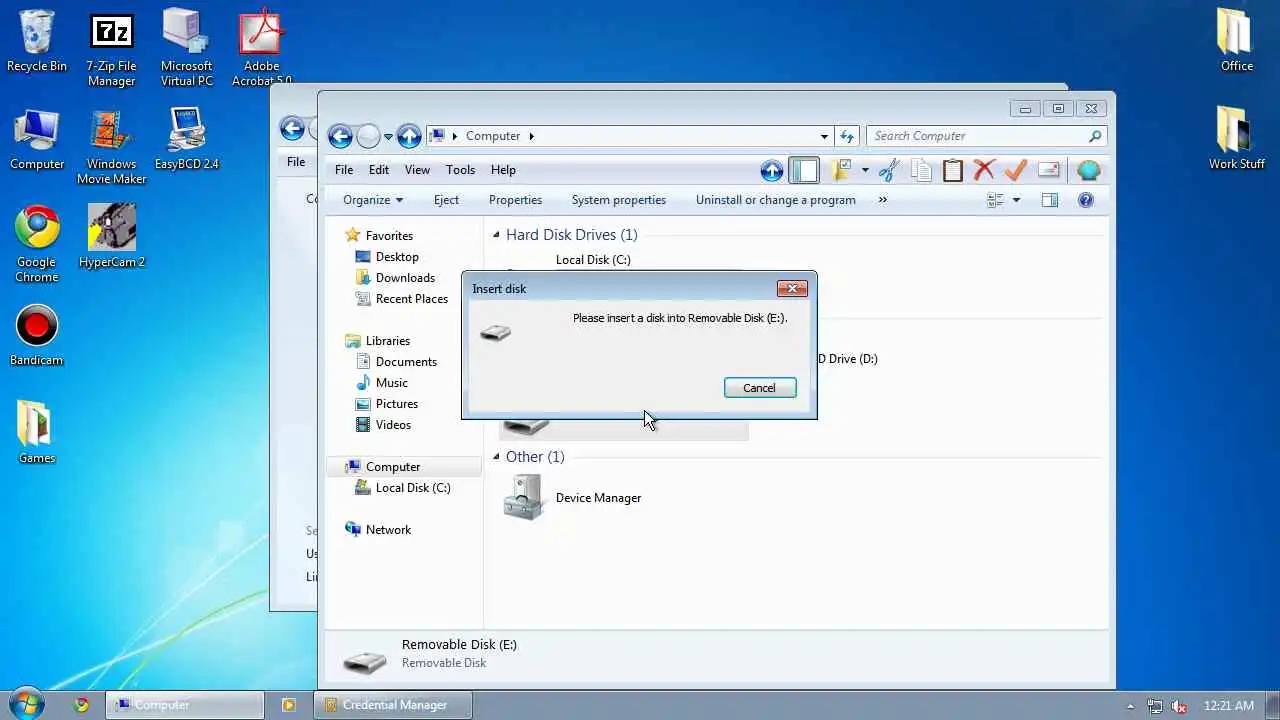
Task: Click the Copy pages icon
Action: tap(921, 171)
